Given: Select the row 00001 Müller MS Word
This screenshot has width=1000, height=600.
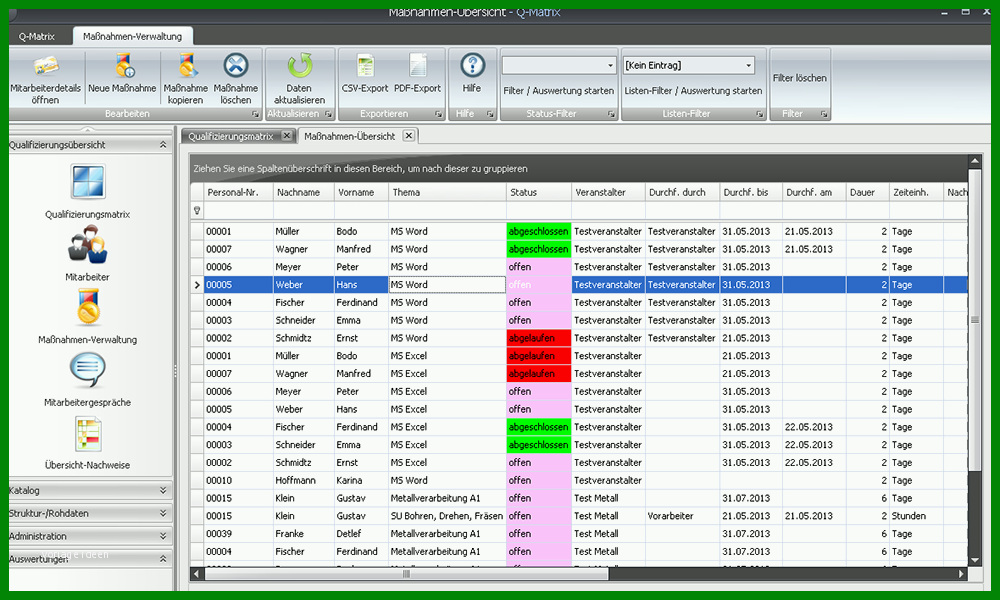Looking at the screenshot, I should (x=579, y=231).
